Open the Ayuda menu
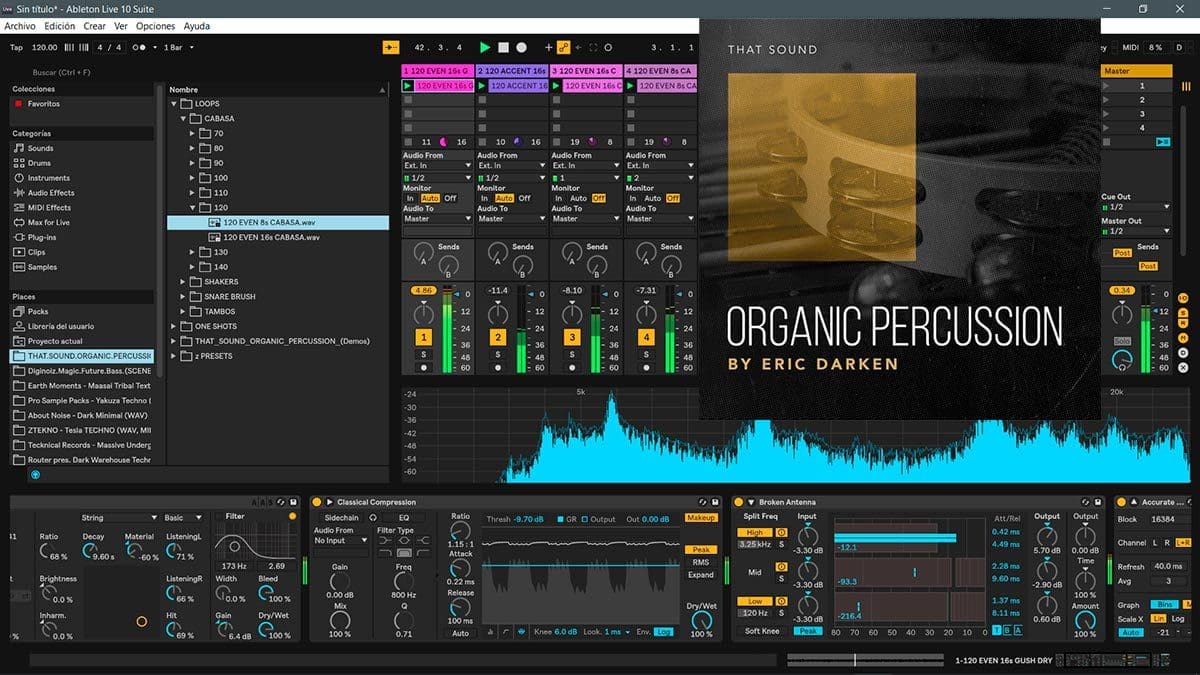1200x675 pixels. coord(197,26)
